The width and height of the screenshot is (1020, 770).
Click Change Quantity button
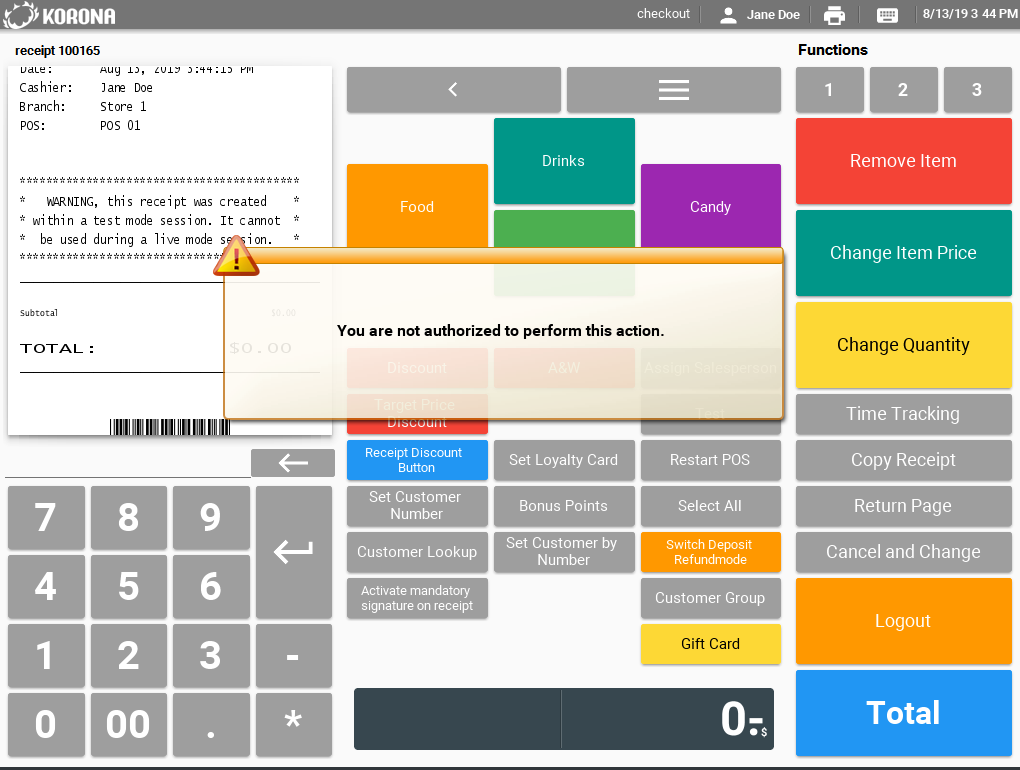[x=904, y=345]
